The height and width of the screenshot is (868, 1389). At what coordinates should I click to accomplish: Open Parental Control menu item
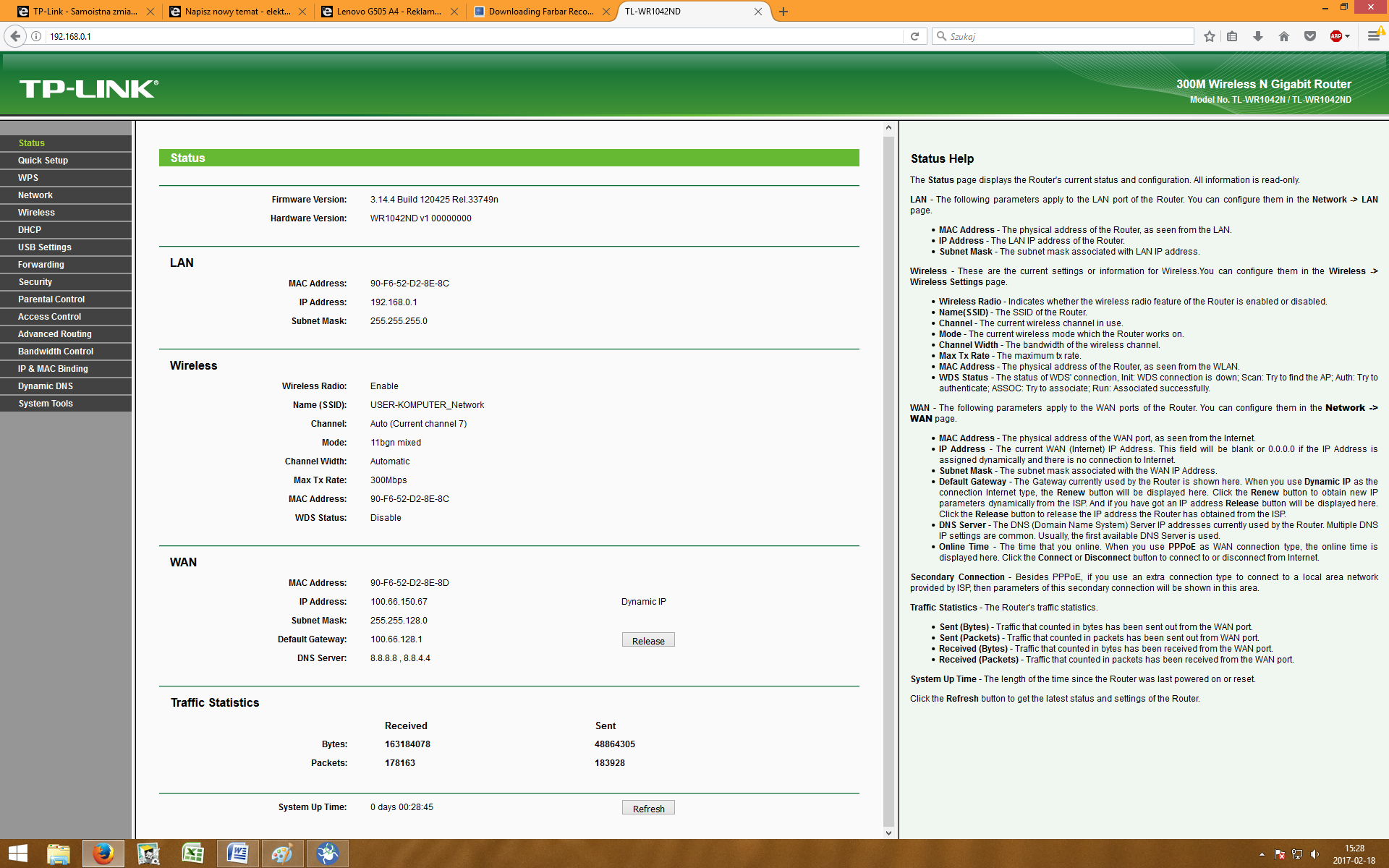(x=66, y=299)
